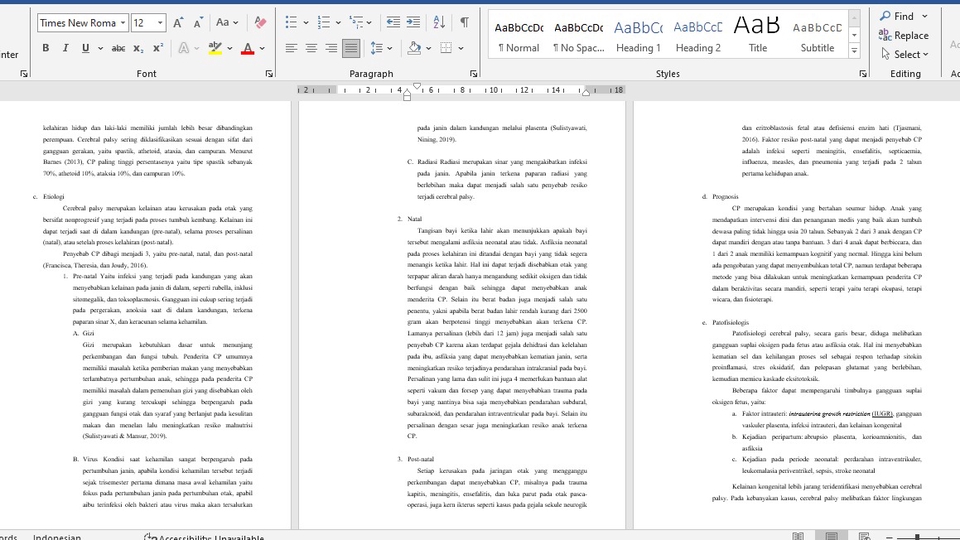Viewport: 960px width, 540px height.
Task: Apply the Heading 2 style
Action: click(x=698, y=36)
